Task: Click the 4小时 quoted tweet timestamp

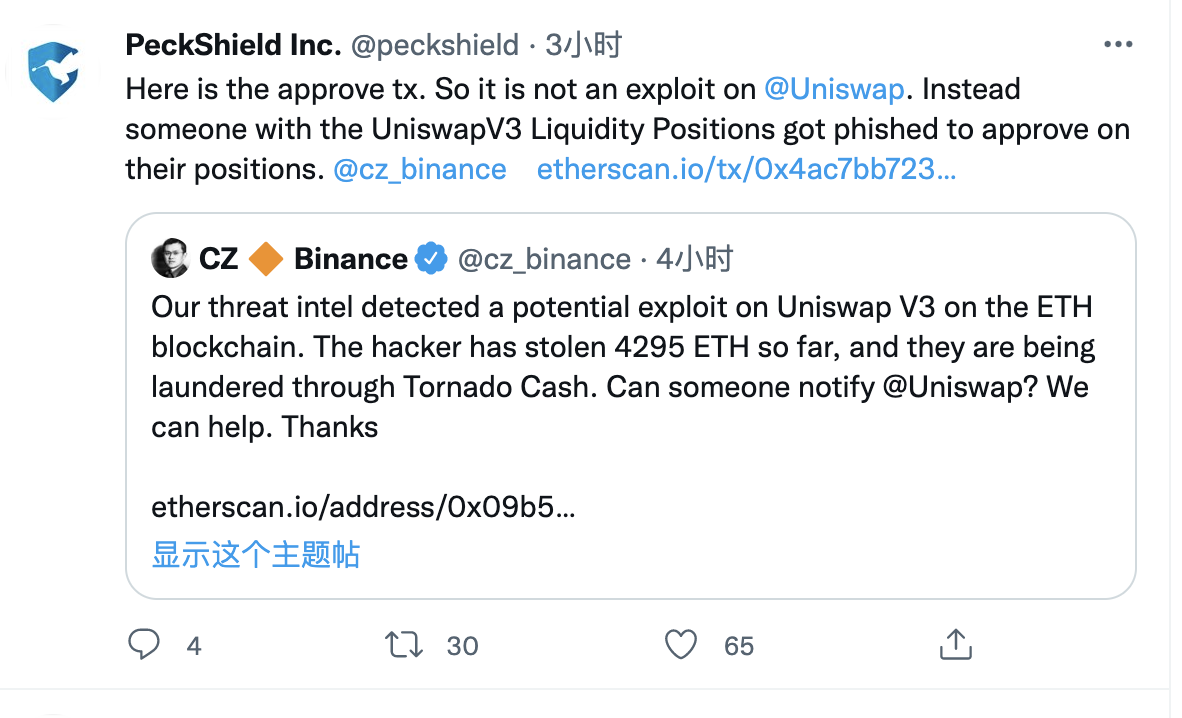Action: click(x=695, y=259)
